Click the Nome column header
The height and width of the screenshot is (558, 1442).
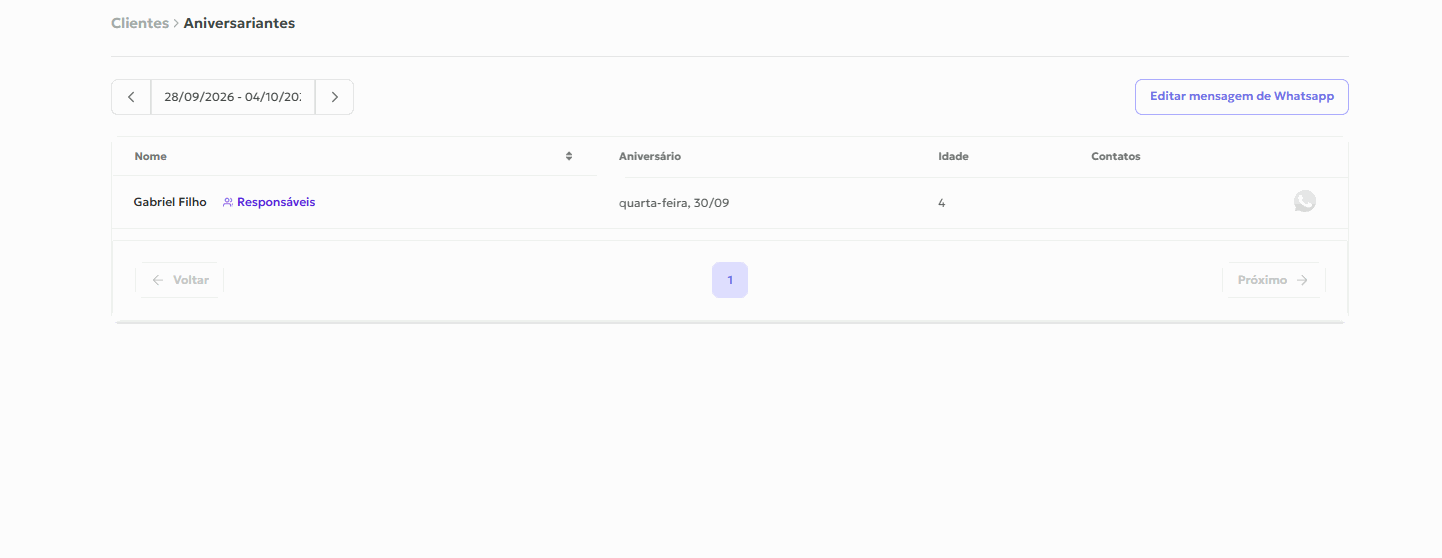(x=151, y=156)
